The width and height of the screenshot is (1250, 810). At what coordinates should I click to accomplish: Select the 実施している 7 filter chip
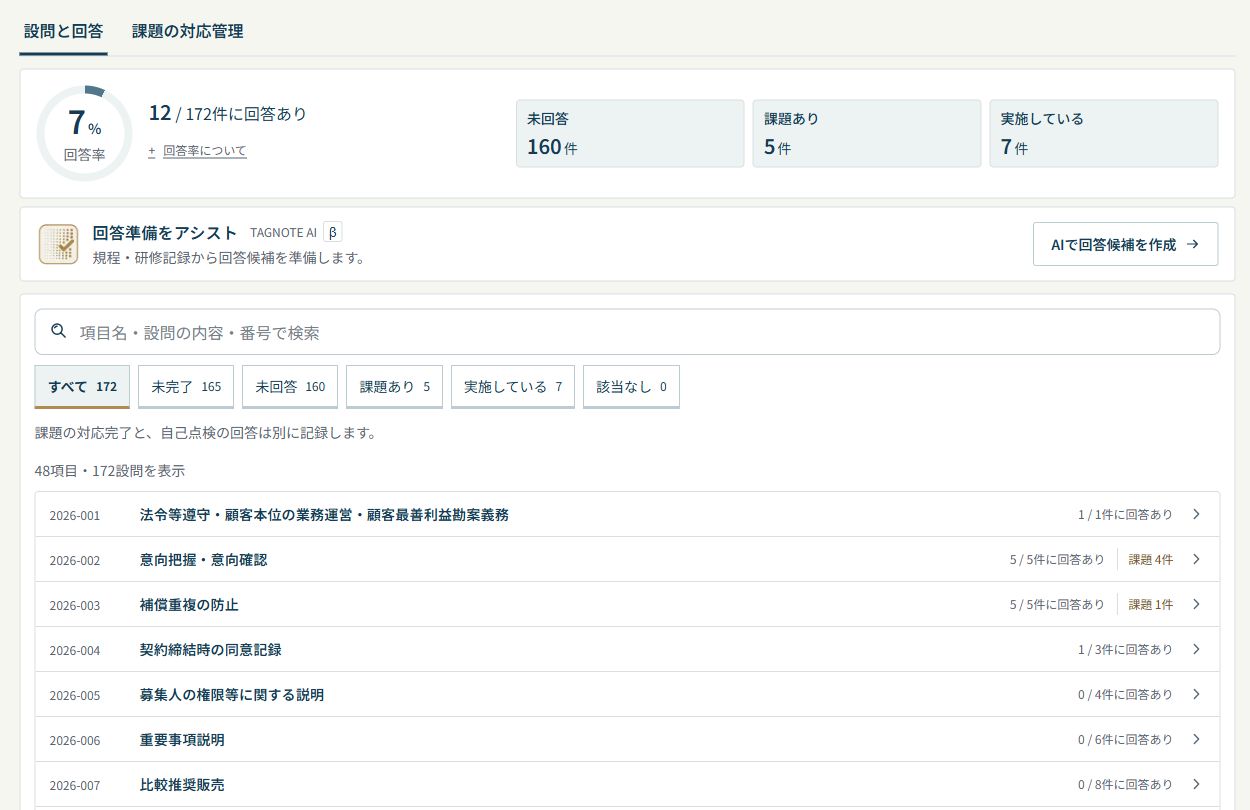click(x=513, y=387)
